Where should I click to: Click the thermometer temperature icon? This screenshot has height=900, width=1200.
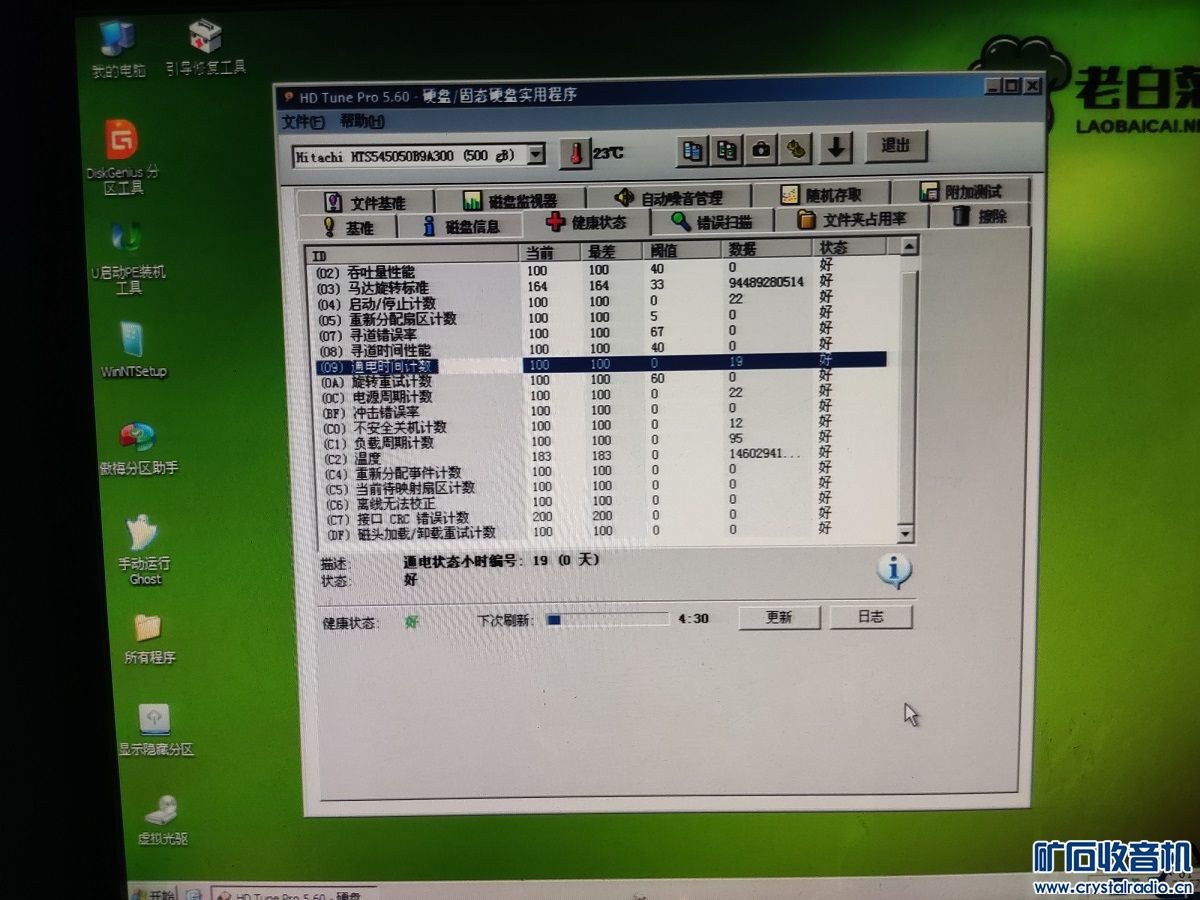pyautogui.click(x=575, y=153)
